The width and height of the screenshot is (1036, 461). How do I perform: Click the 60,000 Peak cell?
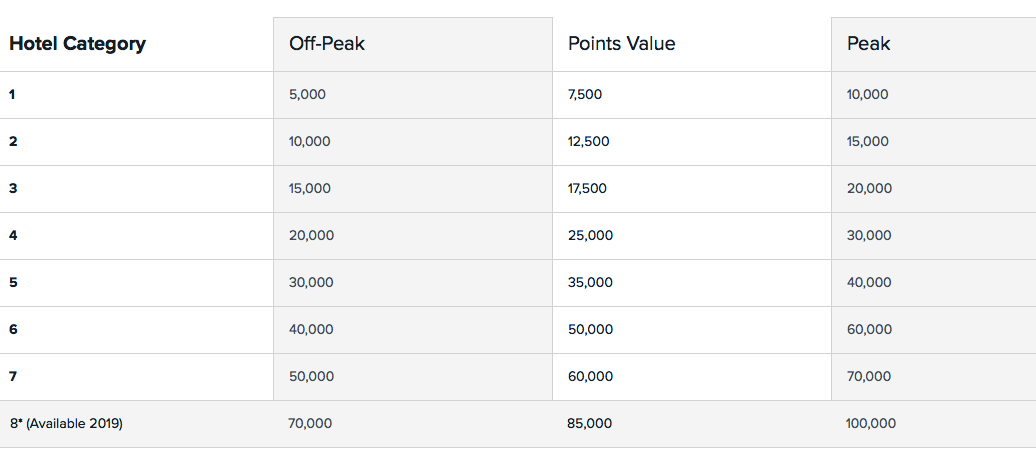(x=869, y=330)
